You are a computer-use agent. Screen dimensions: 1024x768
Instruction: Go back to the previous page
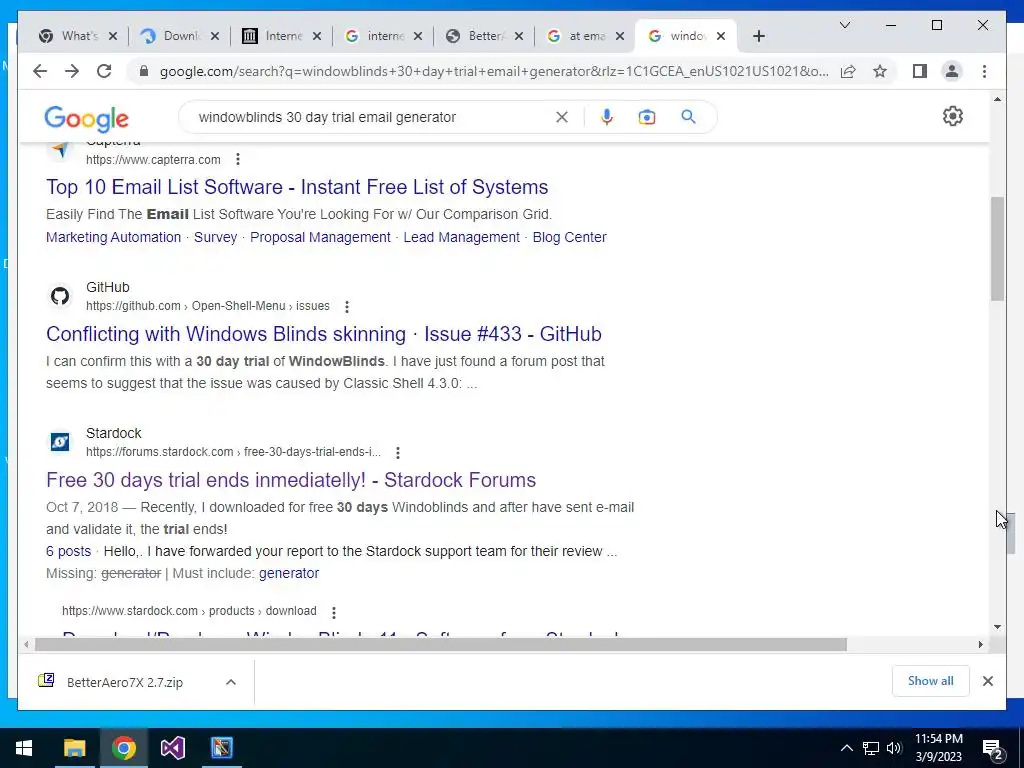click(40, 71)
